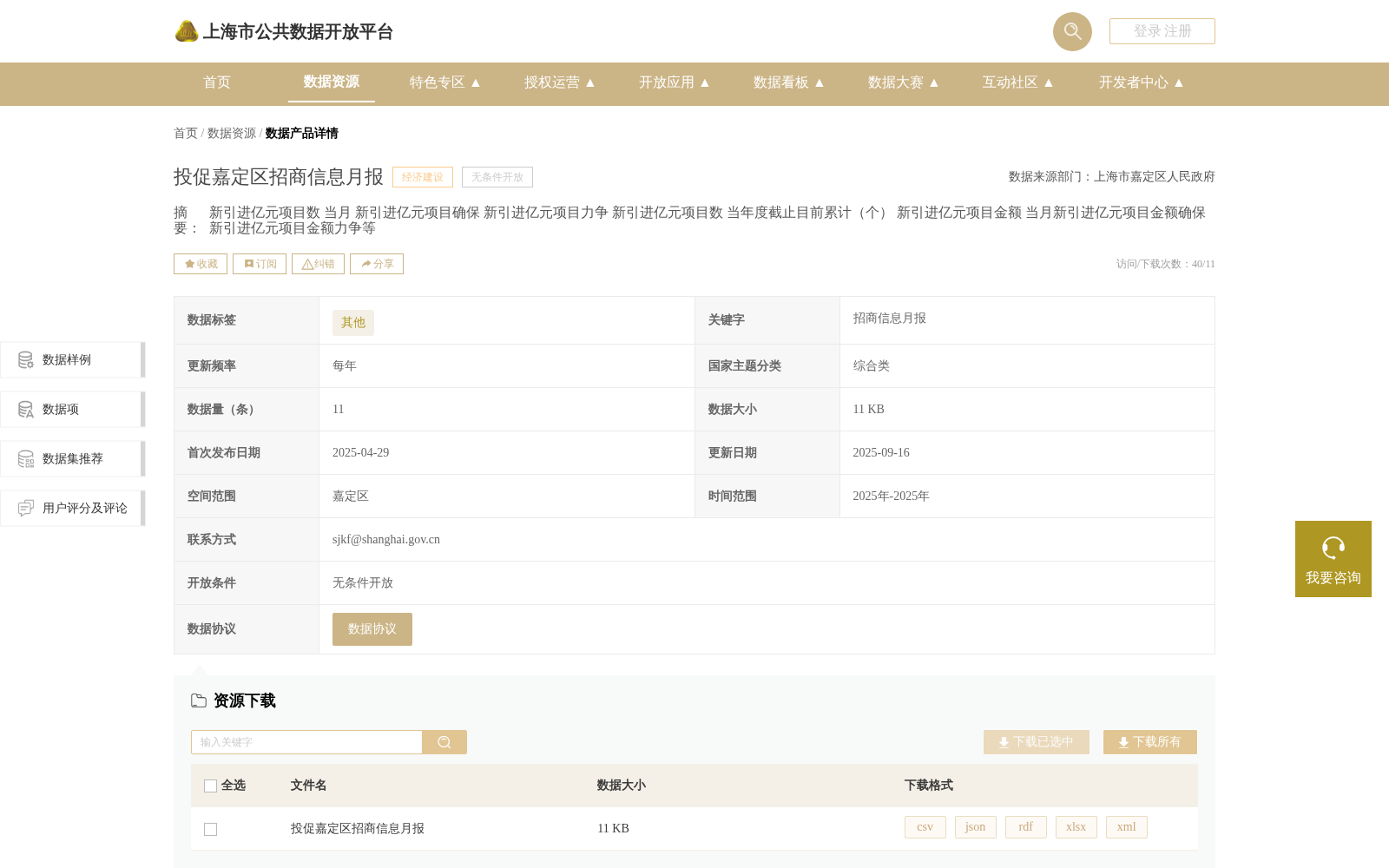Viewport: 1389px width, 868px height.
Task: Toggle the 全选 checkbox
Action: click(210, 786)
